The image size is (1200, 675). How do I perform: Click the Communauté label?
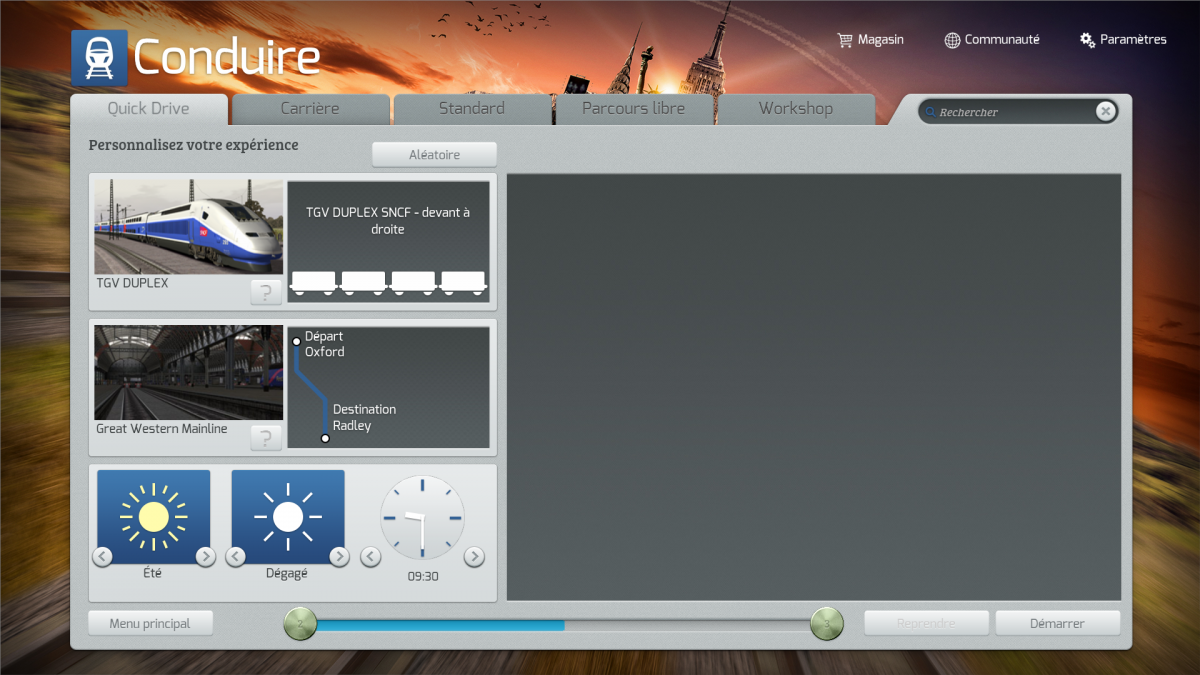pyautogui.click(x=1002, y=40)
